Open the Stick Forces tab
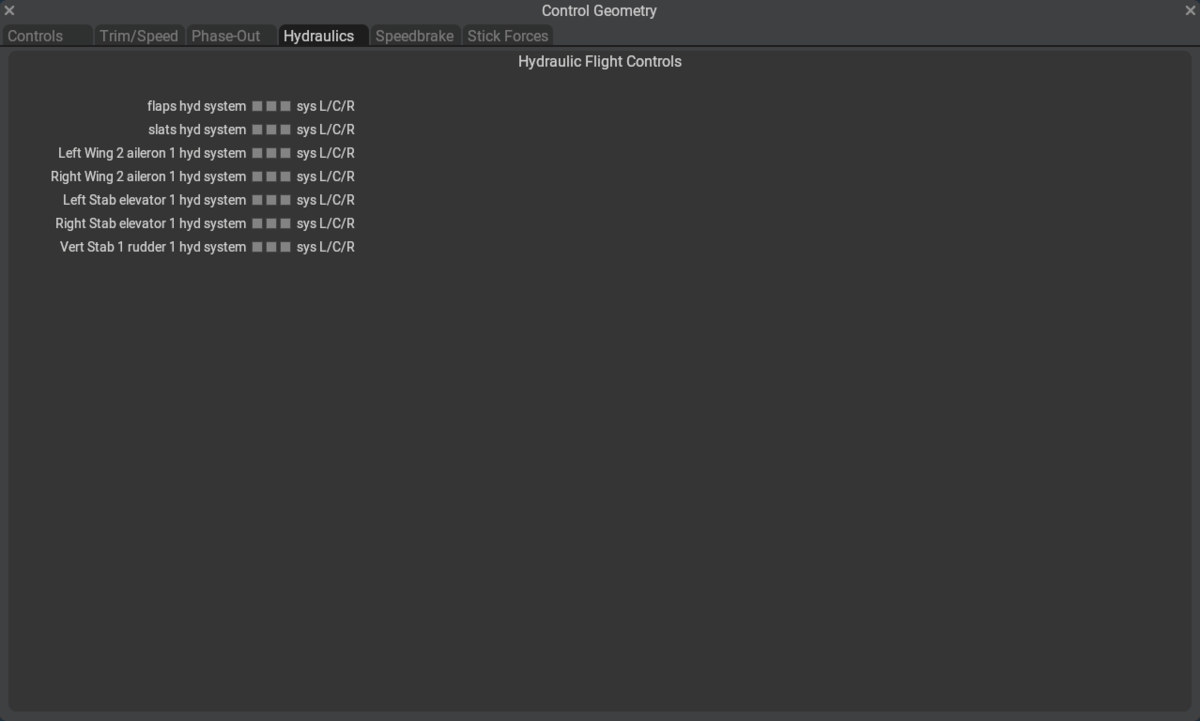This screenshot has width=1200, height=721. tap(508, 36)
